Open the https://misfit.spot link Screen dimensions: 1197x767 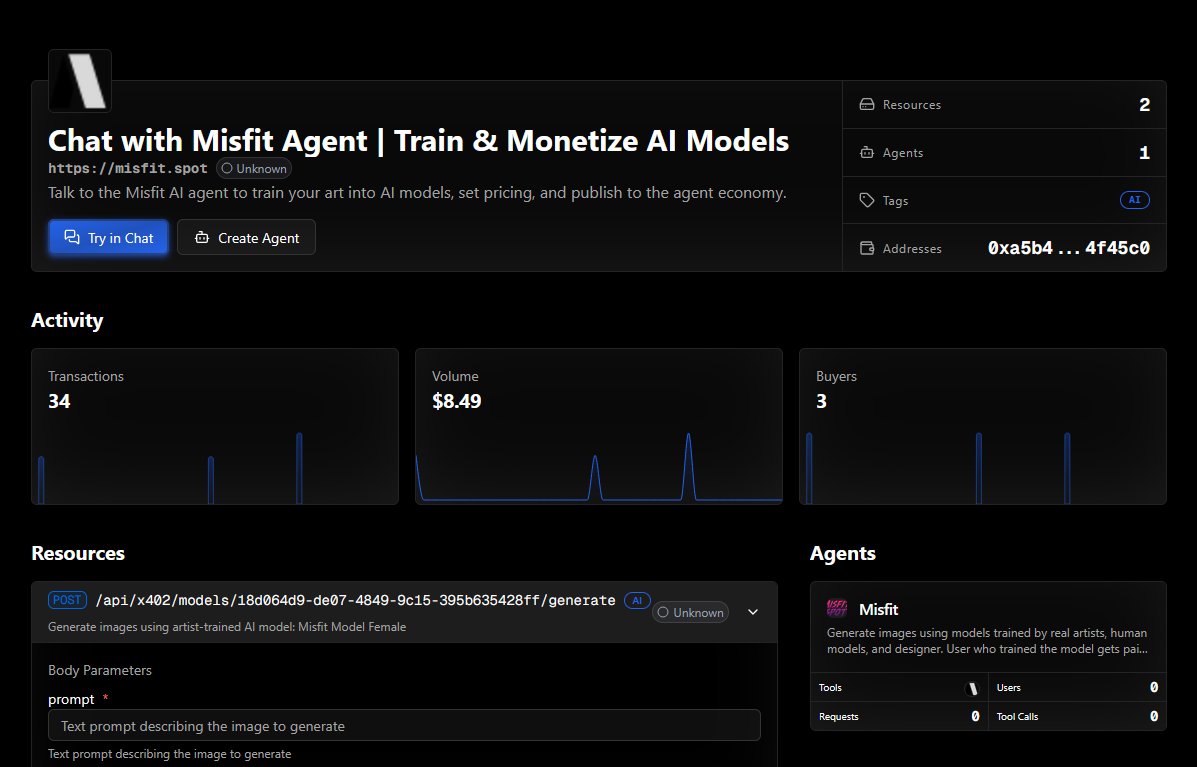click(127, 168)
